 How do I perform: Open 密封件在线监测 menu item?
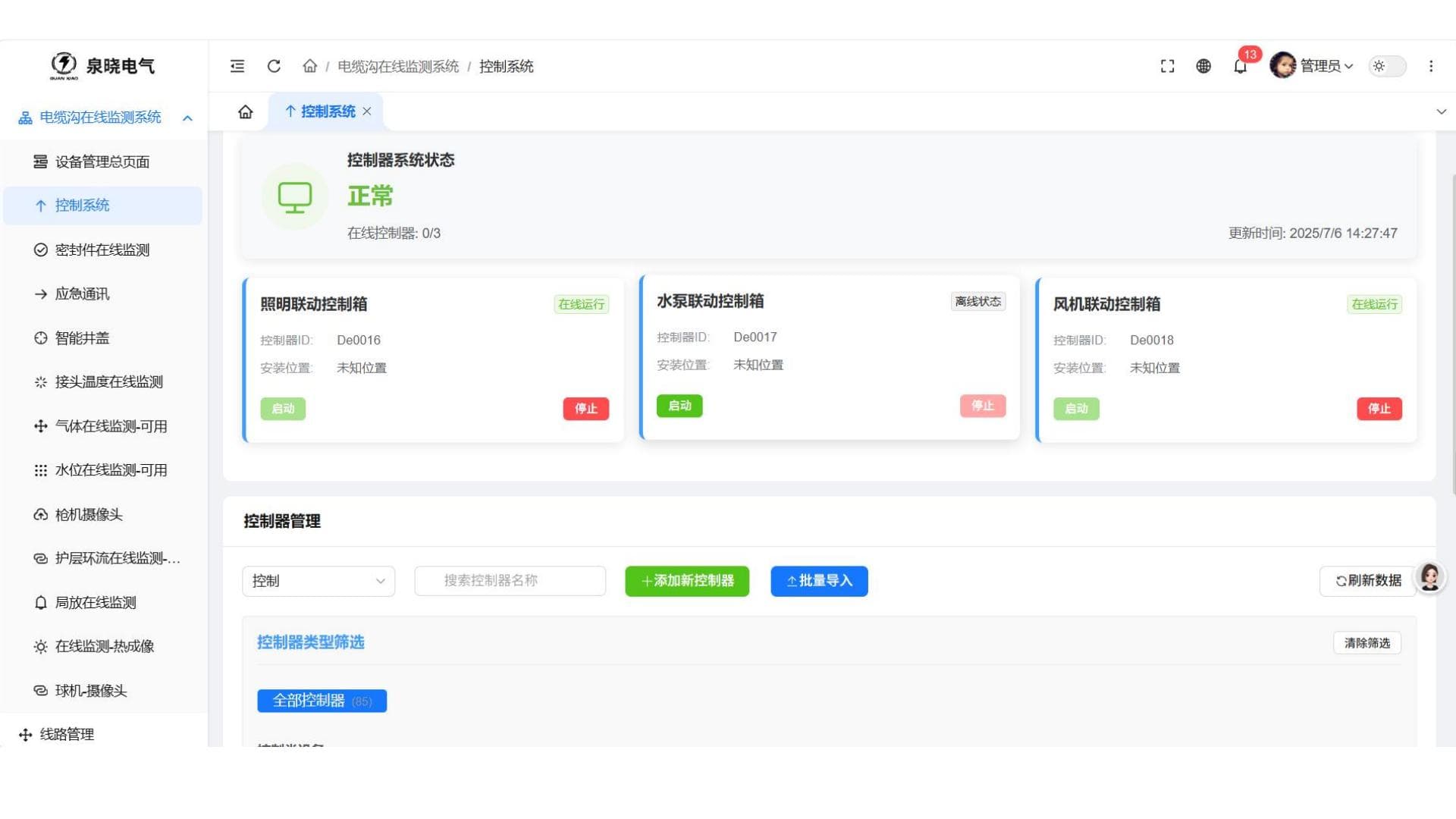tap(102, 249)
